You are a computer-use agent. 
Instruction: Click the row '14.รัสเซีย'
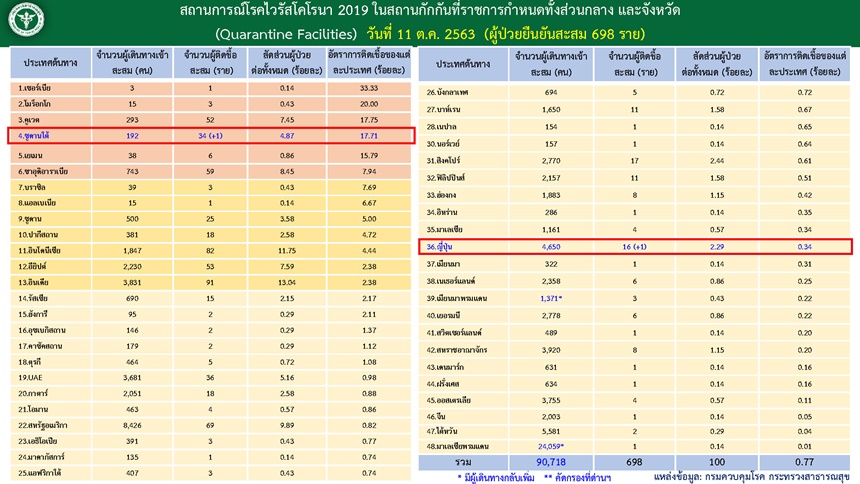(x=210, y=298)
